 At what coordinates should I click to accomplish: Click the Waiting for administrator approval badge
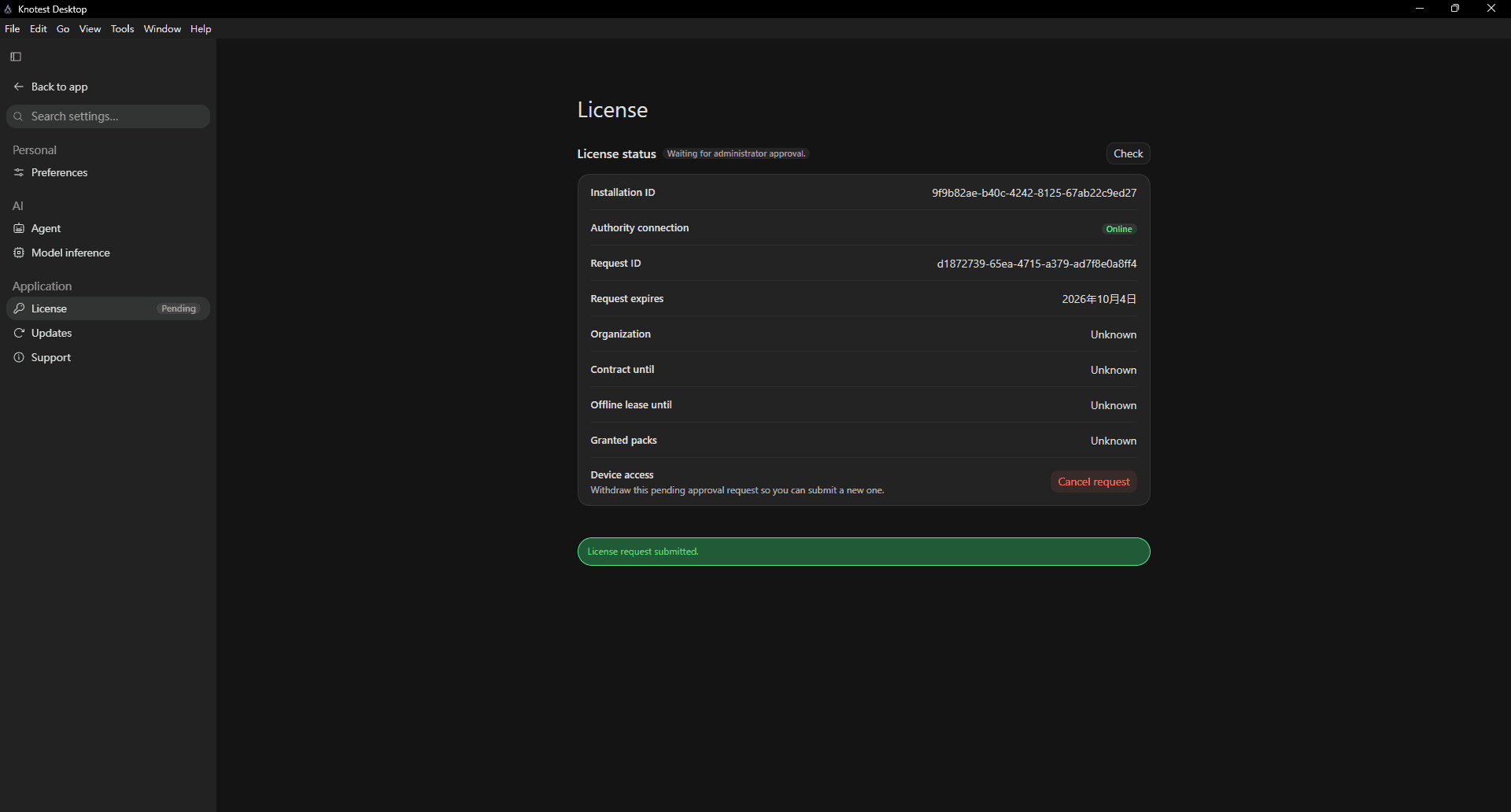pyautogui.click(x=736, y=153)
